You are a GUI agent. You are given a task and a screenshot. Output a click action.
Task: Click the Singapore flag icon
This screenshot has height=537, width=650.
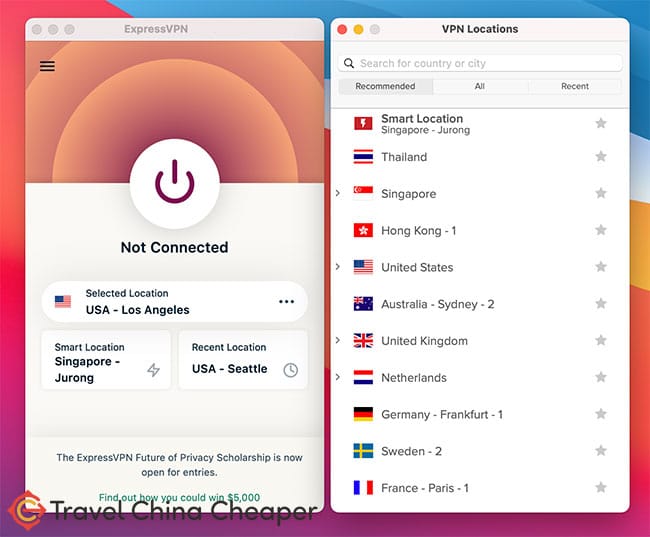point(363,193)
